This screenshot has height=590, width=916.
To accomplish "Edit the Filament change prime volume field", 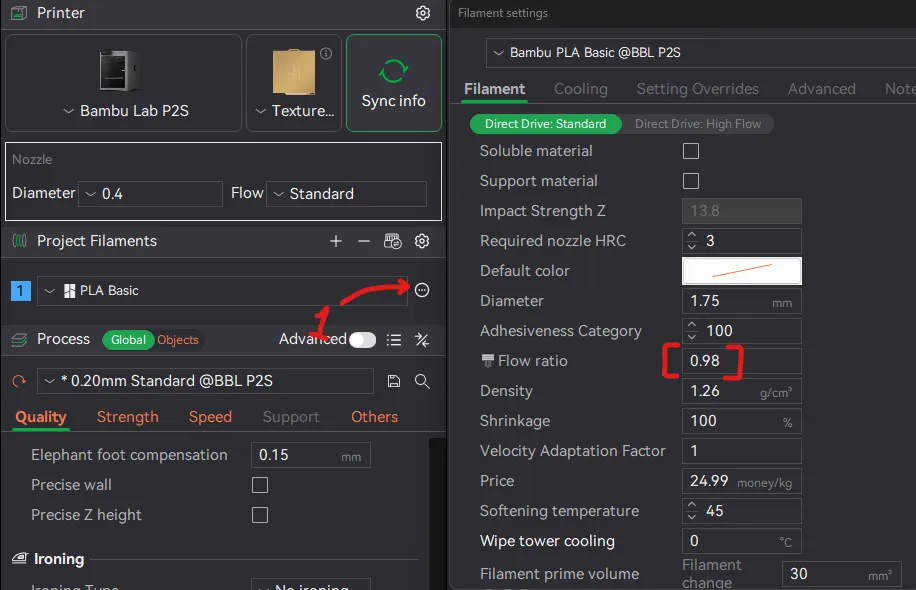I will click(x=841, y=574).
